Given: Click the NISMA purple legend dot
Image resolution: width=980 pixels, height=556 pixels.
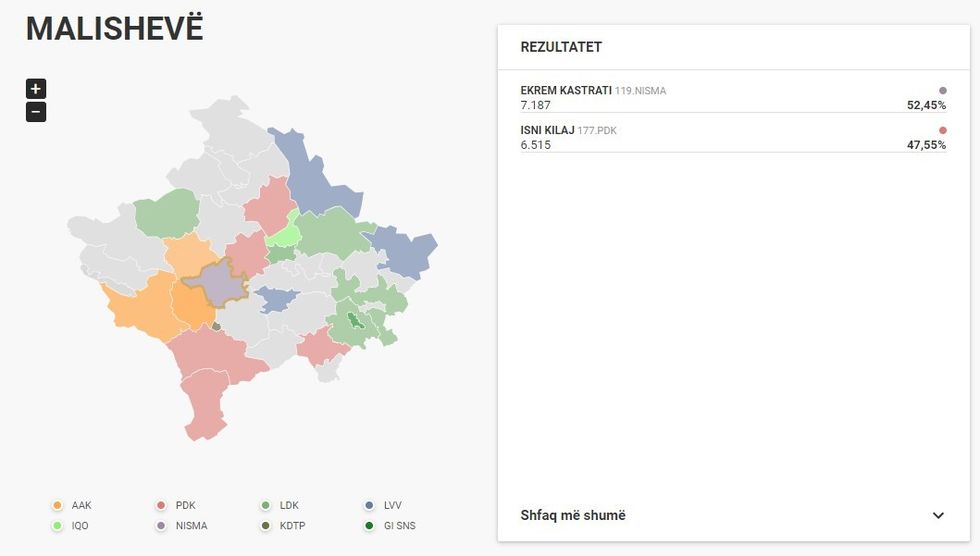Looking at the screenshot, I should 160,525.
